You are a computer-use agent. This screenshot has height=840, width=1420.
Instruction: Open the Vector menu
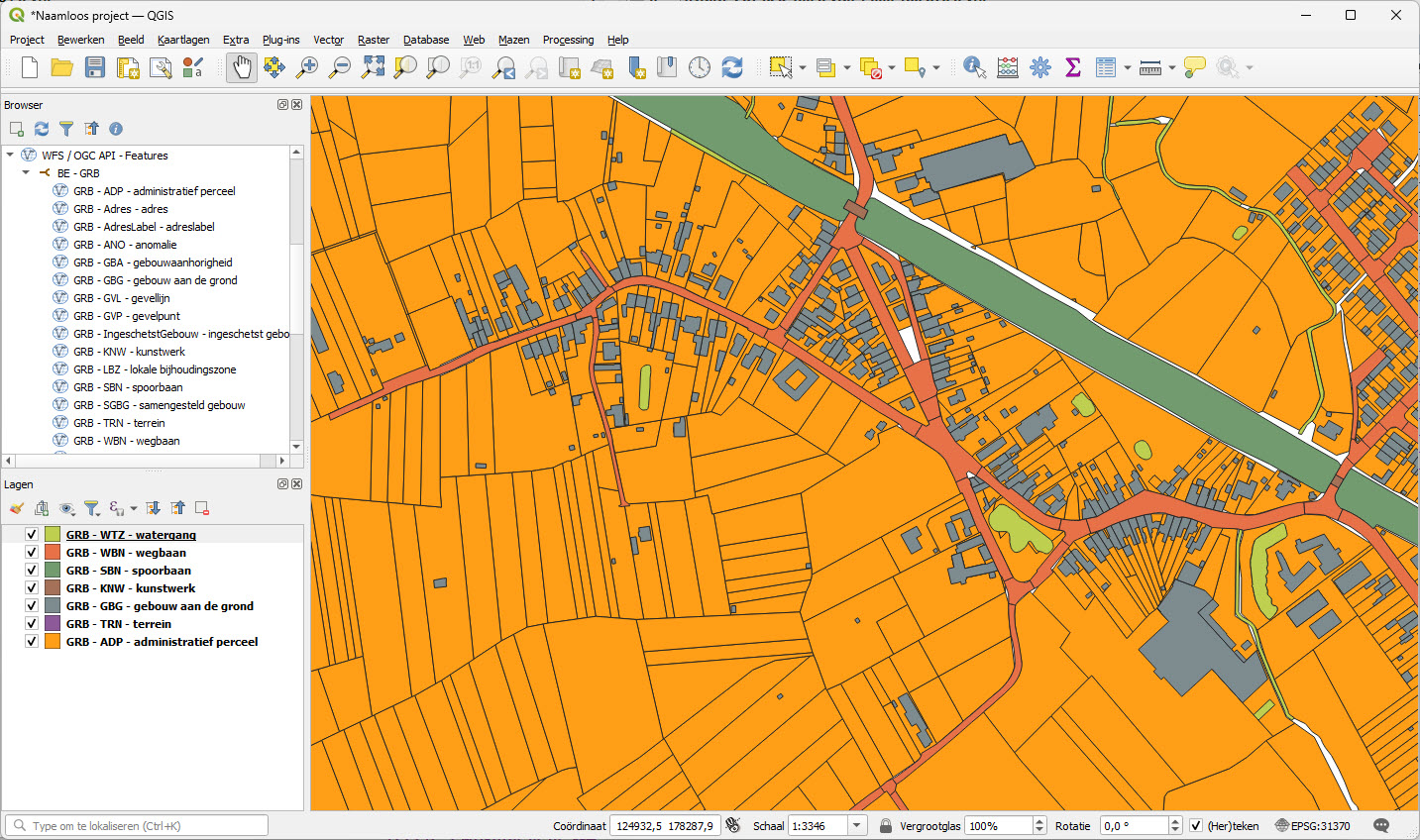[328, 40]
